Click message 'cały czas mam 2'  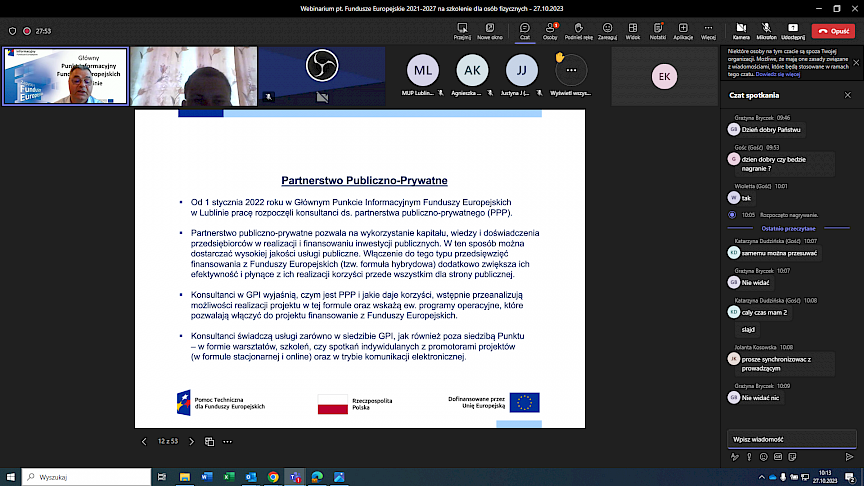tap(764, 312)
